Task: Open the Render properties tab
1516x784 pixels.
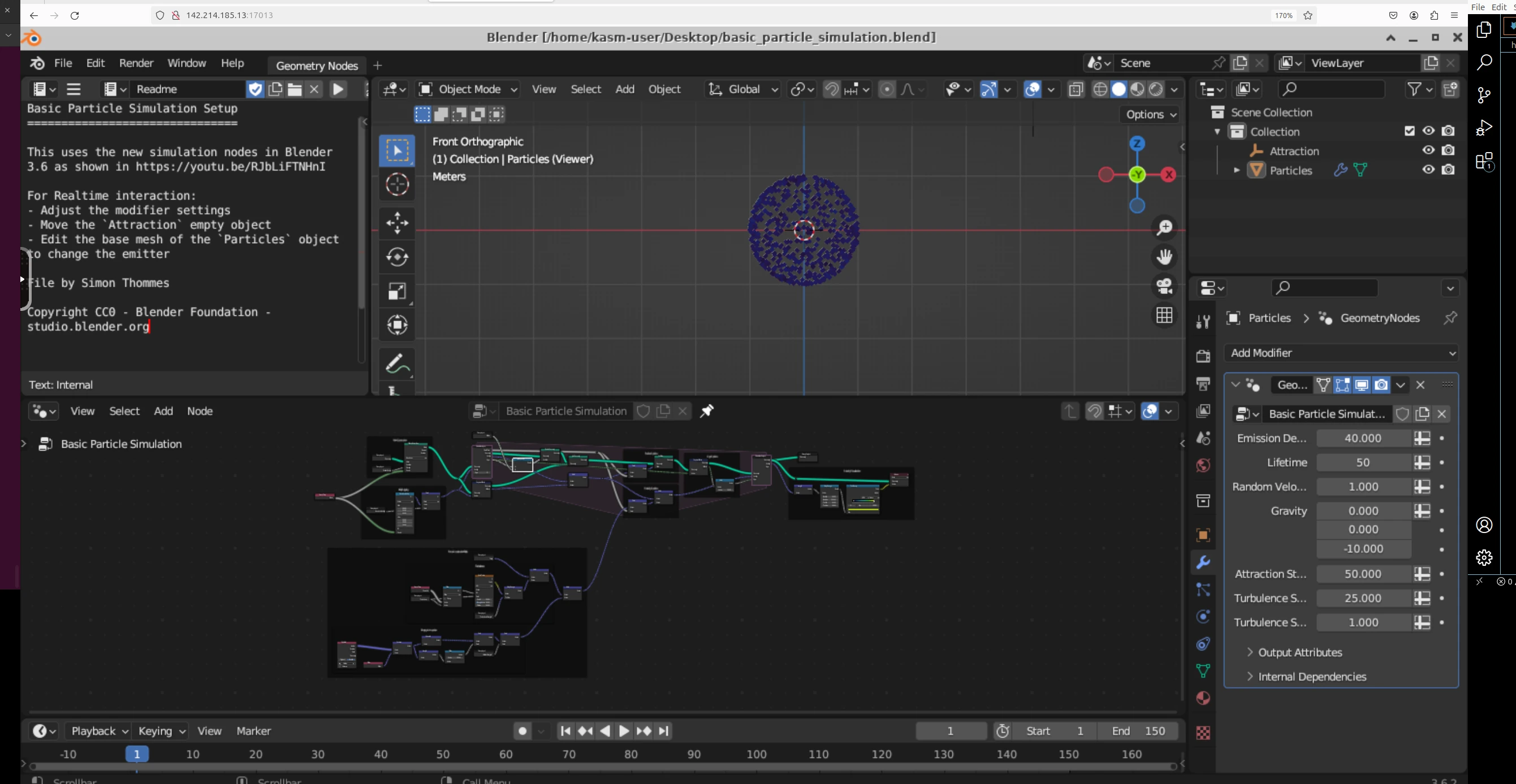Action: [1203, 356]
